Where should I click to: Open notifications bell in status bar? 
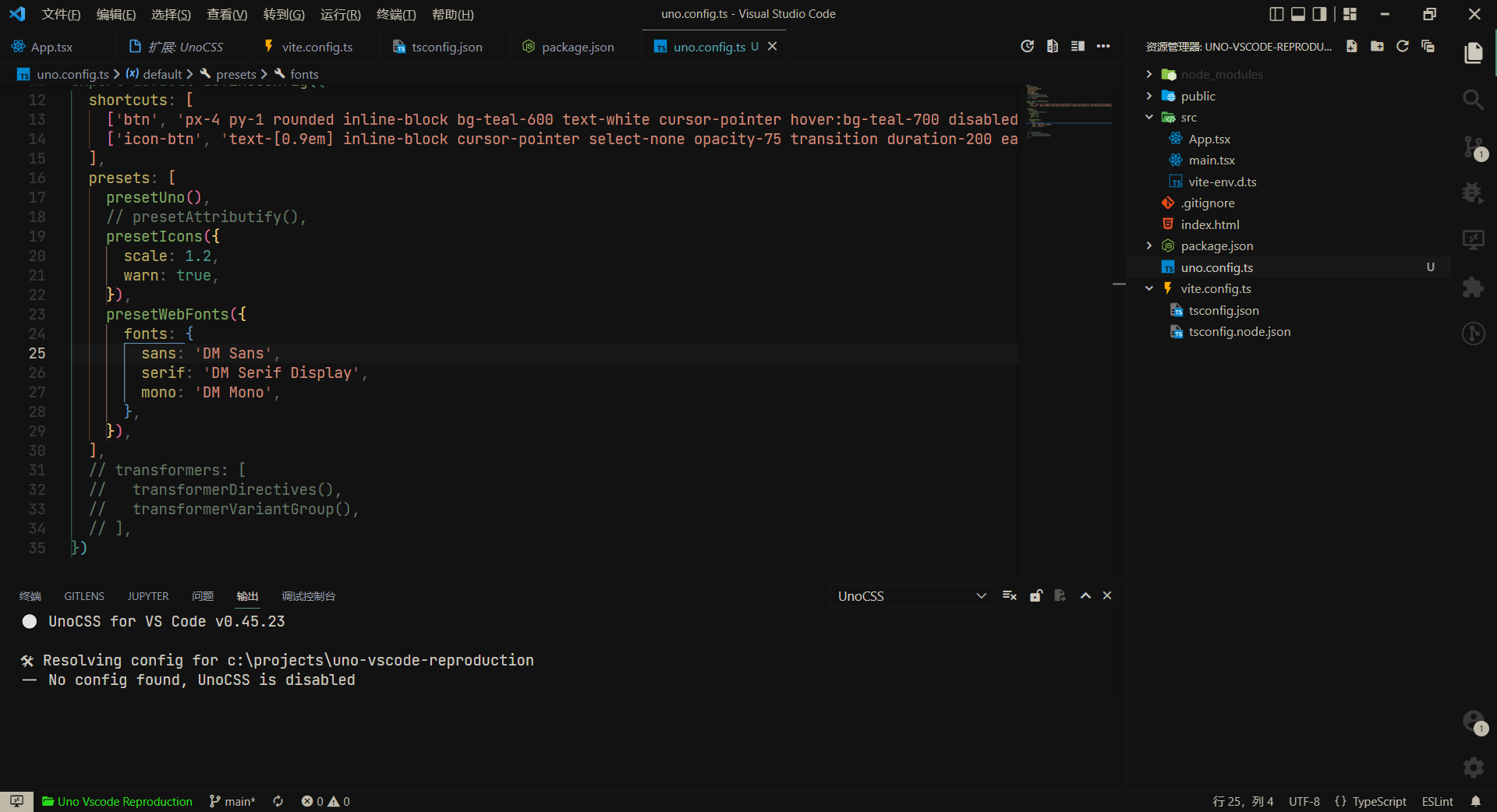(x=1476, y=801)
